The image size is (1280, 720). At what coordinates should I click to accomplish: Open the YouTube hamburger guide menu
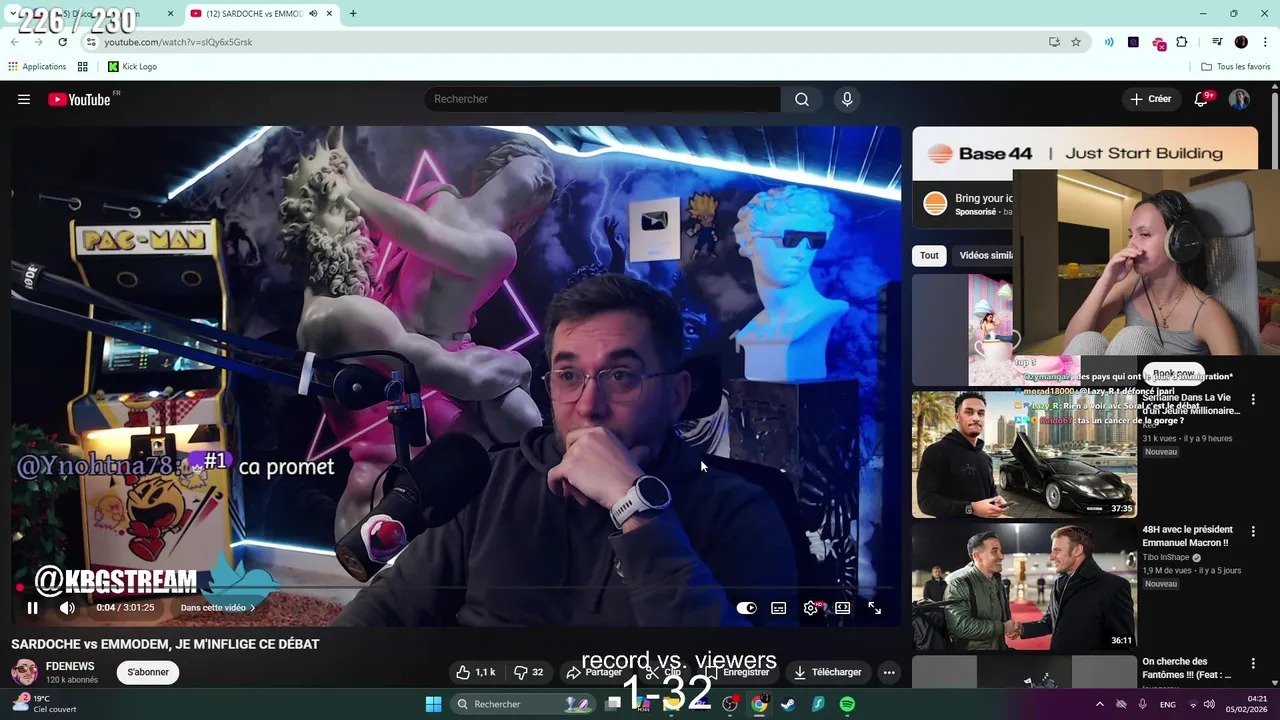pos(24,99)
